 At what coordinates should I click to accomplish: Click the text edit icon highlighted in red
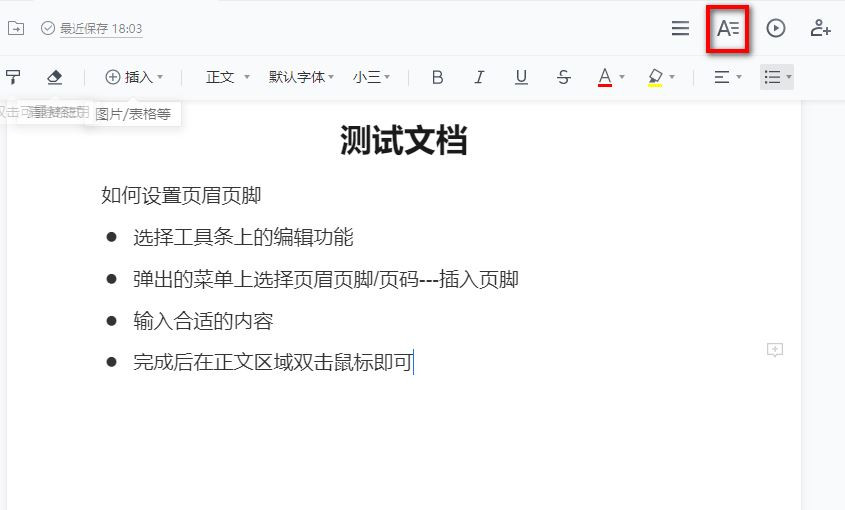(x=727, y=29)
